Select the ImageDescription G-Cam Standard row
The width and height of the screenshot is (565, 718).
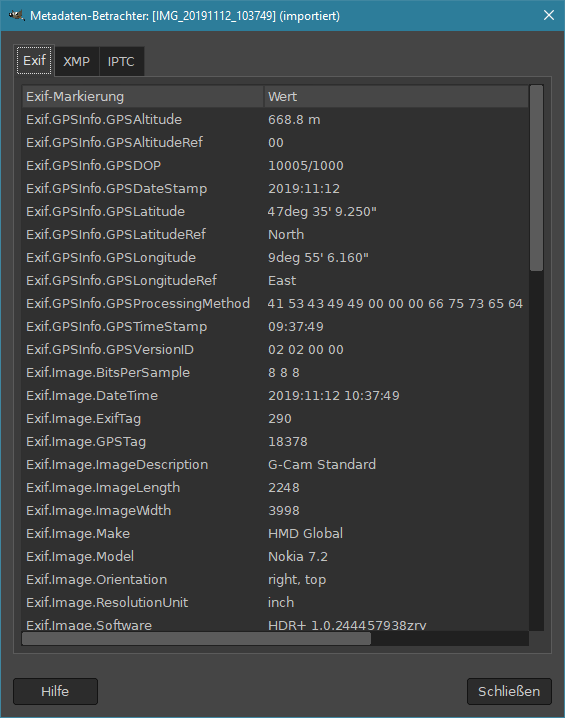[275, 464]
